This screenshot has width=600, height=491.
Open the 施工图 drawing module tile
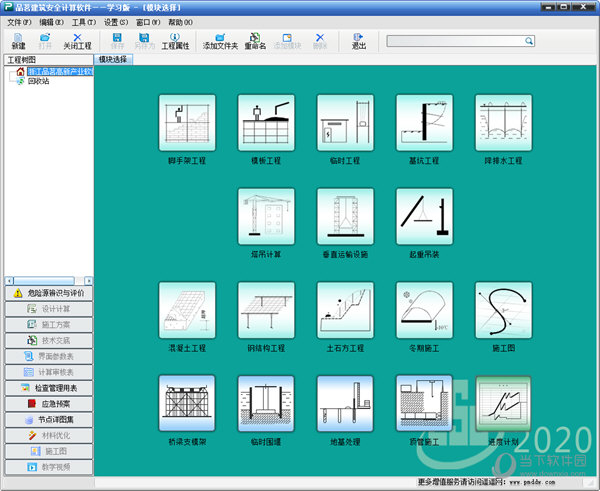503,310
